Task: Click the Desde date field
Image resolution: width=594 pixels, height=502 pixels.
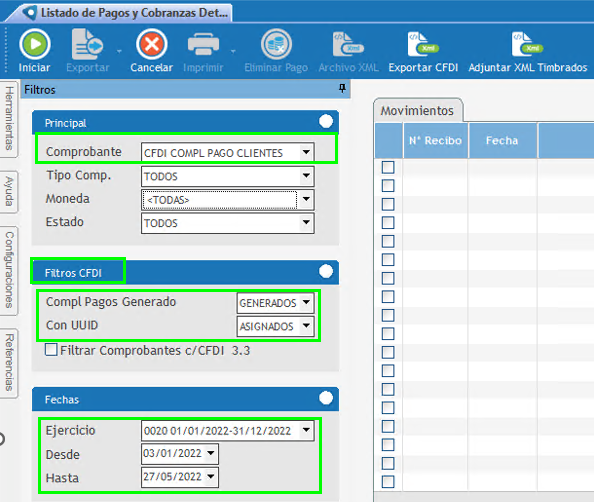Action: (x=180, y=454)
